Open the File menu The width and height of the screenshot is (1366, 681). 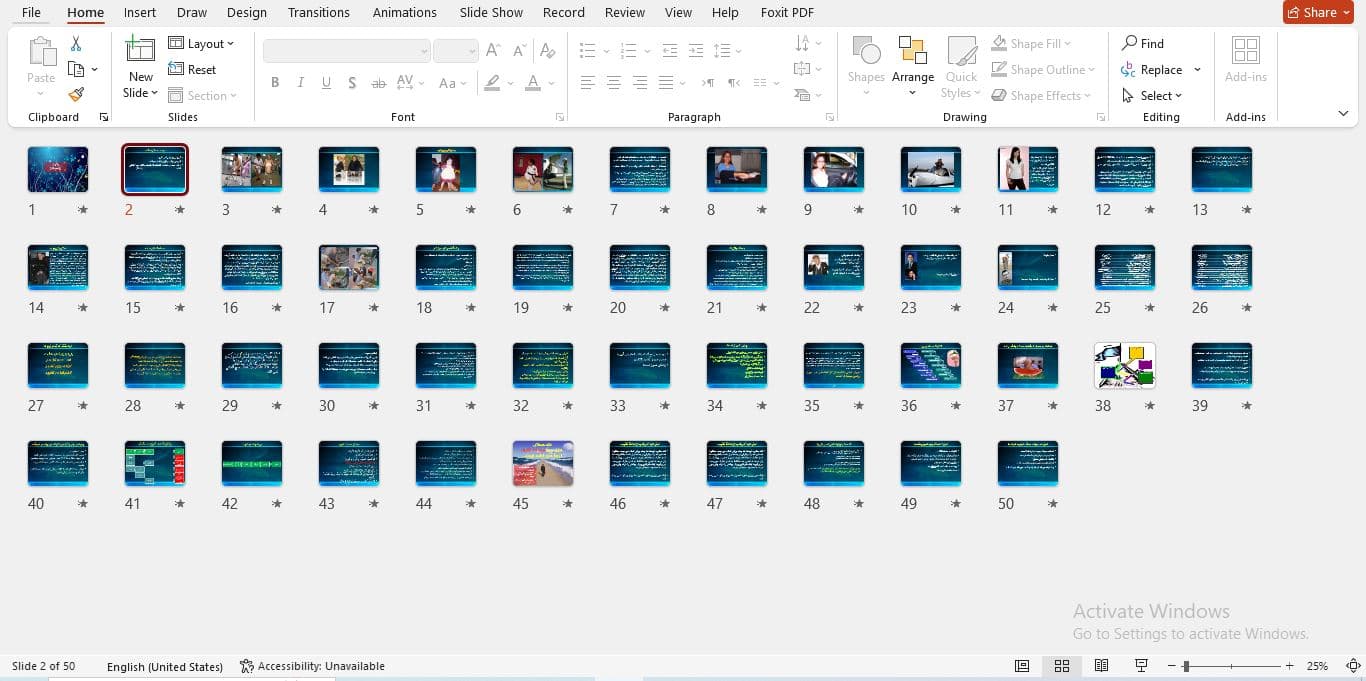pos(31,13)
